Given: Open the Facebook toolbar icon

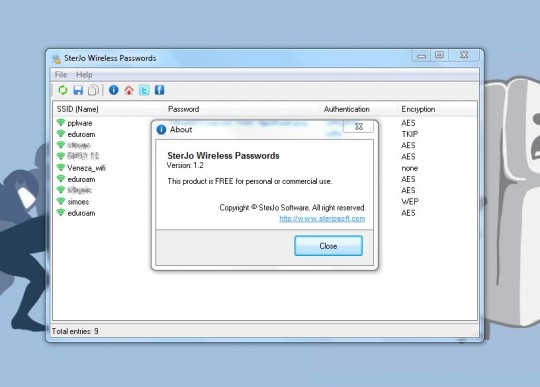Looking at the screenshot, I should 159,90.
